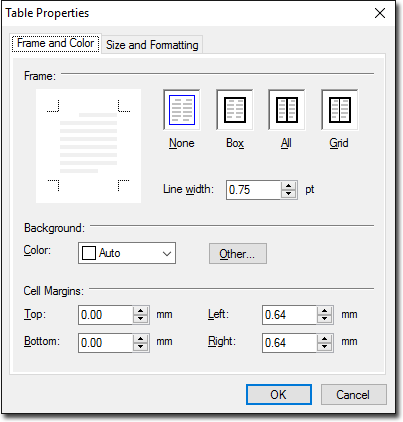This screenshot has height=422, width=403.
Task: Decrease the Right cell margin
Action: (x=325, y=347)
